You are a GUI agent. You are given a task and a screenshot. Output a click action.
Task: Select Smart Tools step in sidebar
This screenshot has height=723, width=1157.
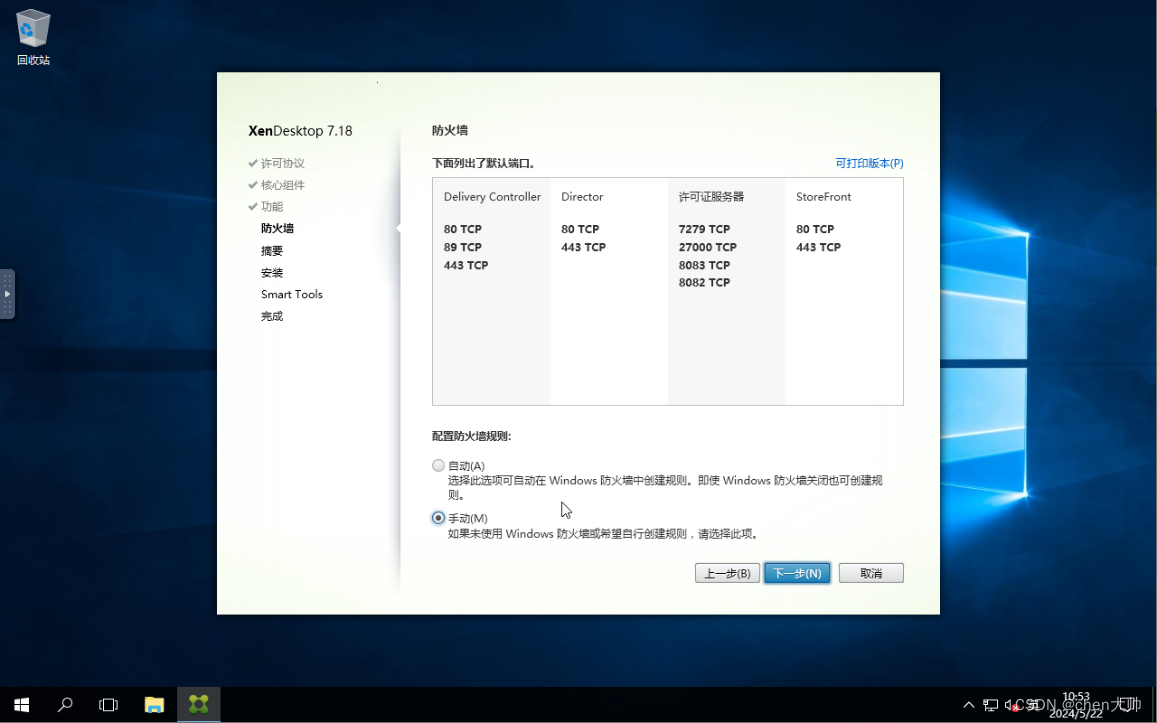(x=291, y=294)
